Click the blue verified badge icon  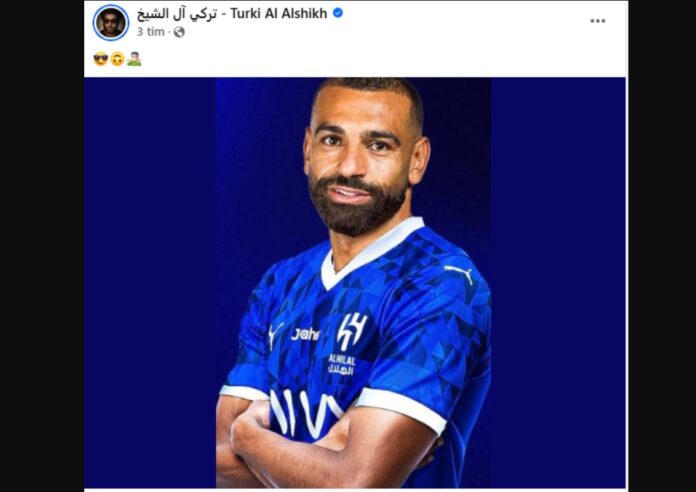tap(338, 13)
